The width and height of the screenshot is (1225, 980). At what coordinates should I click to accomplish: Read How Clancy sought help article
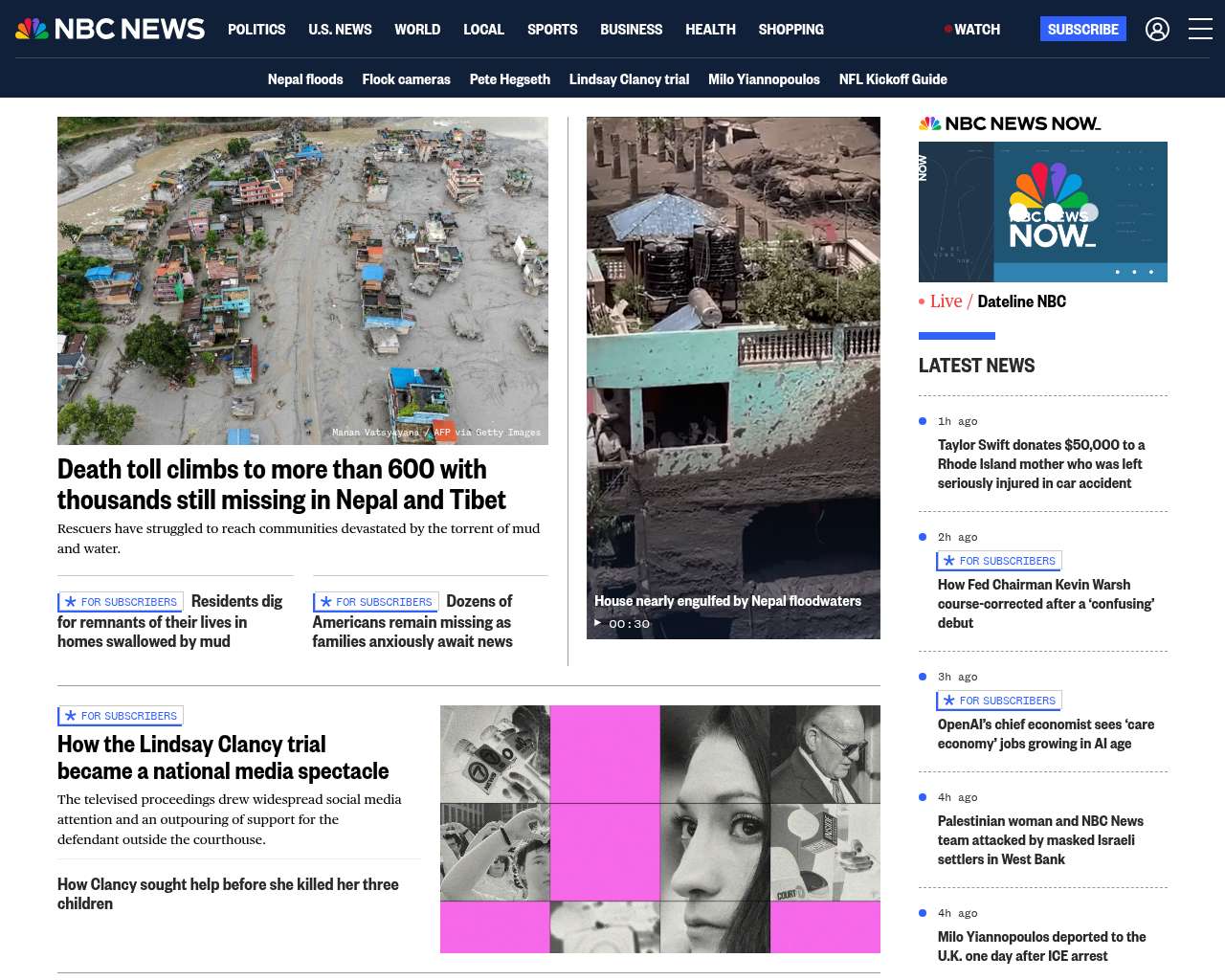click(x=228, y=894)
